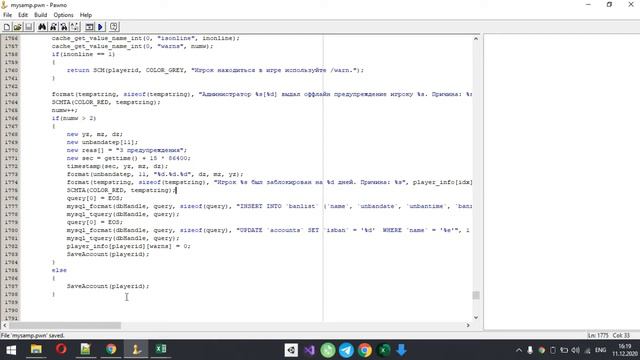Open Visual Studio from the taskbar
Screen dimensions: 640x360
pyautogui.click(x=309, y=350)
